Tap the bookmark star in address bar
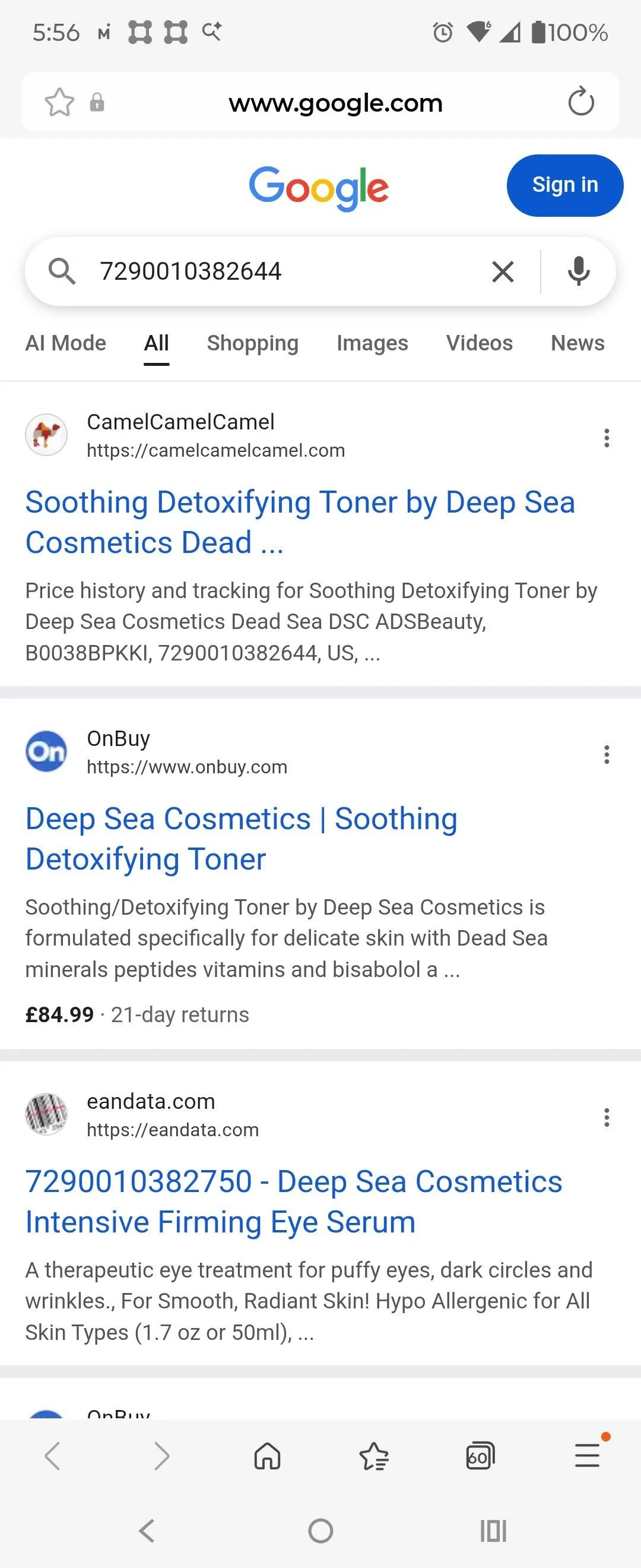Image resolution: width=641 pixels, height=1568 pixels. (59, 102)
